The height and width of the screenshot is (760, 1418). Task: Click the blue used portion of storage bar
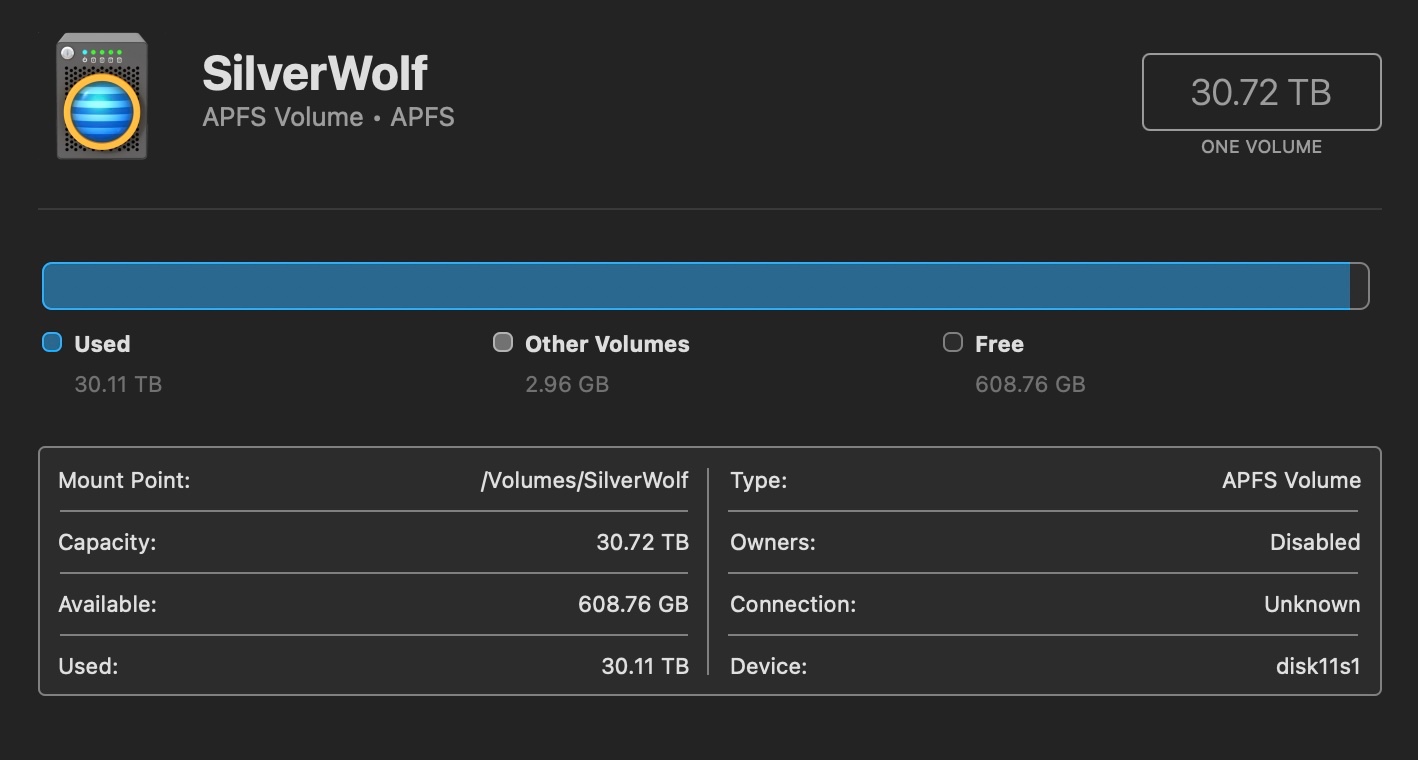[696, 286]
